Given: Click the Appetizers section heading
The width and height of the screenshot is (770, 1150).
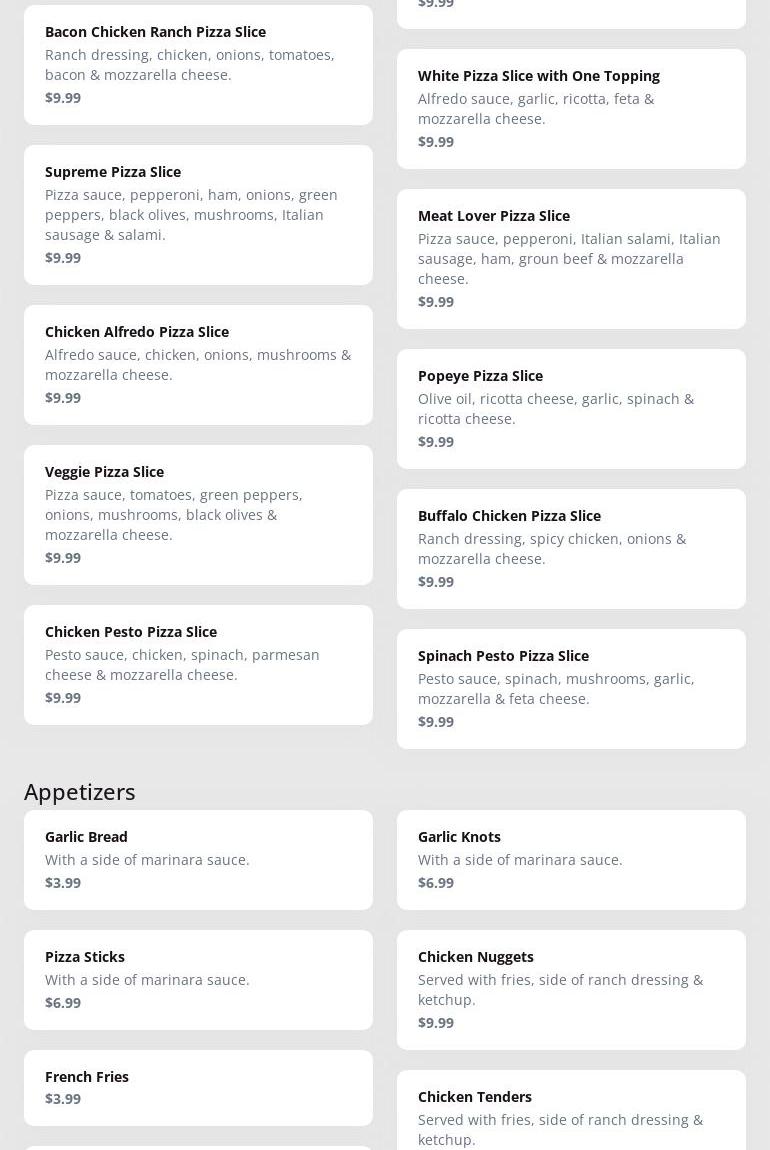Looking at the screenshot, I should click(x=80, y=792).
